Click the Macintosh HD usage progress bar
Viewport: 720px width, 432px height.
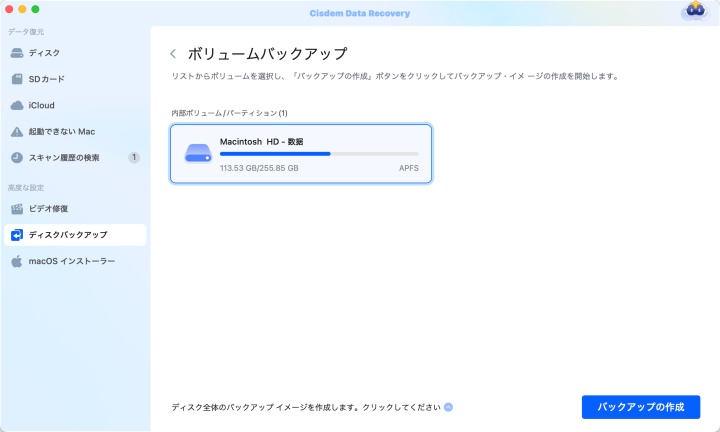point(319,154)
